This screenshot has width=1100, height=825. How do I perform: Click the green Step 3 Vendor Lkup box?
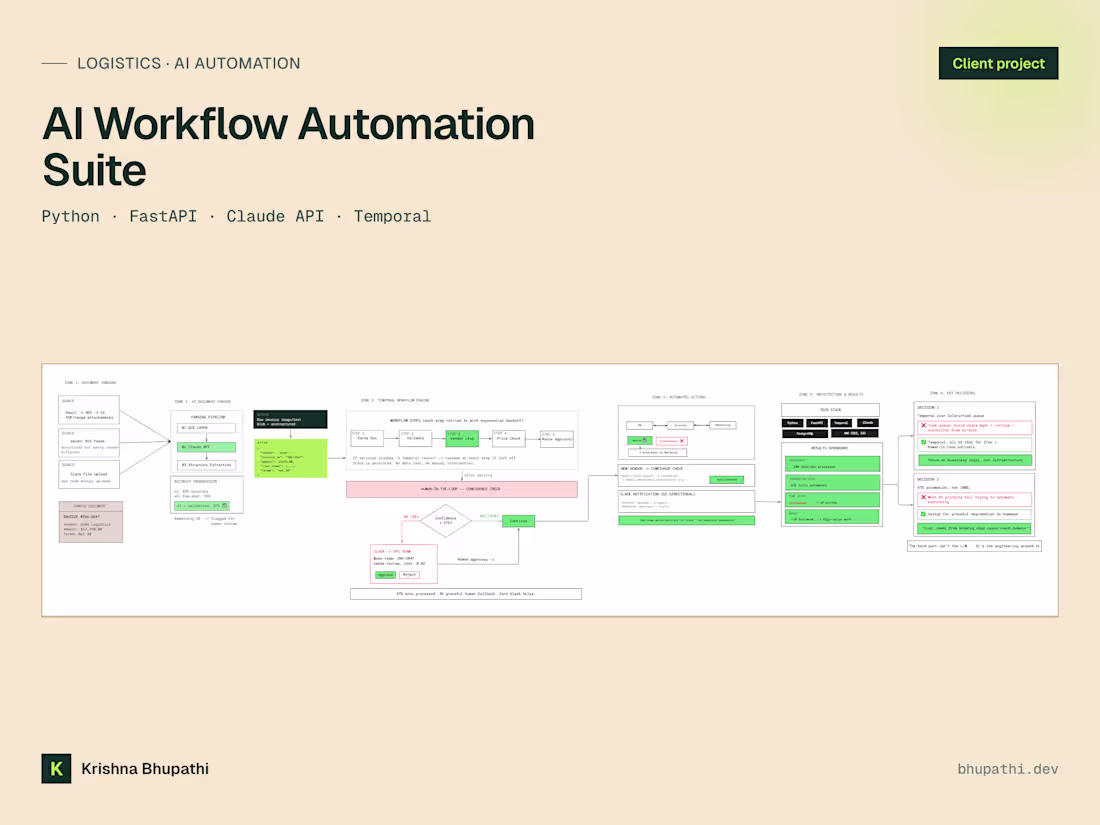coord(462,438)
